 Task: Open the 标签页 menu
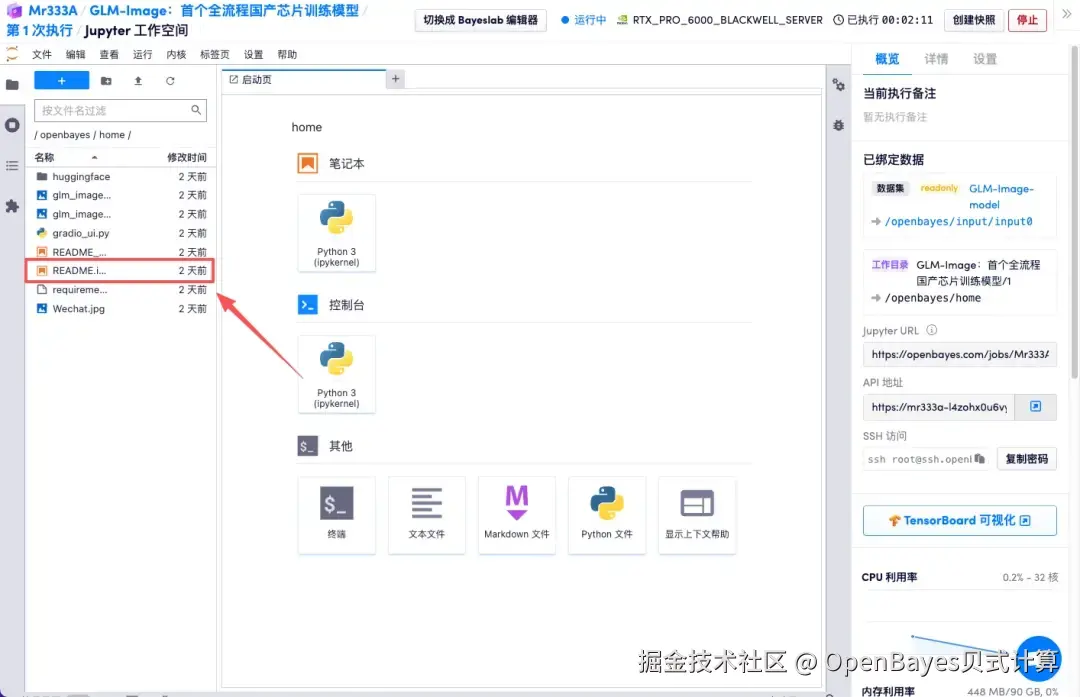click(215, 54)
